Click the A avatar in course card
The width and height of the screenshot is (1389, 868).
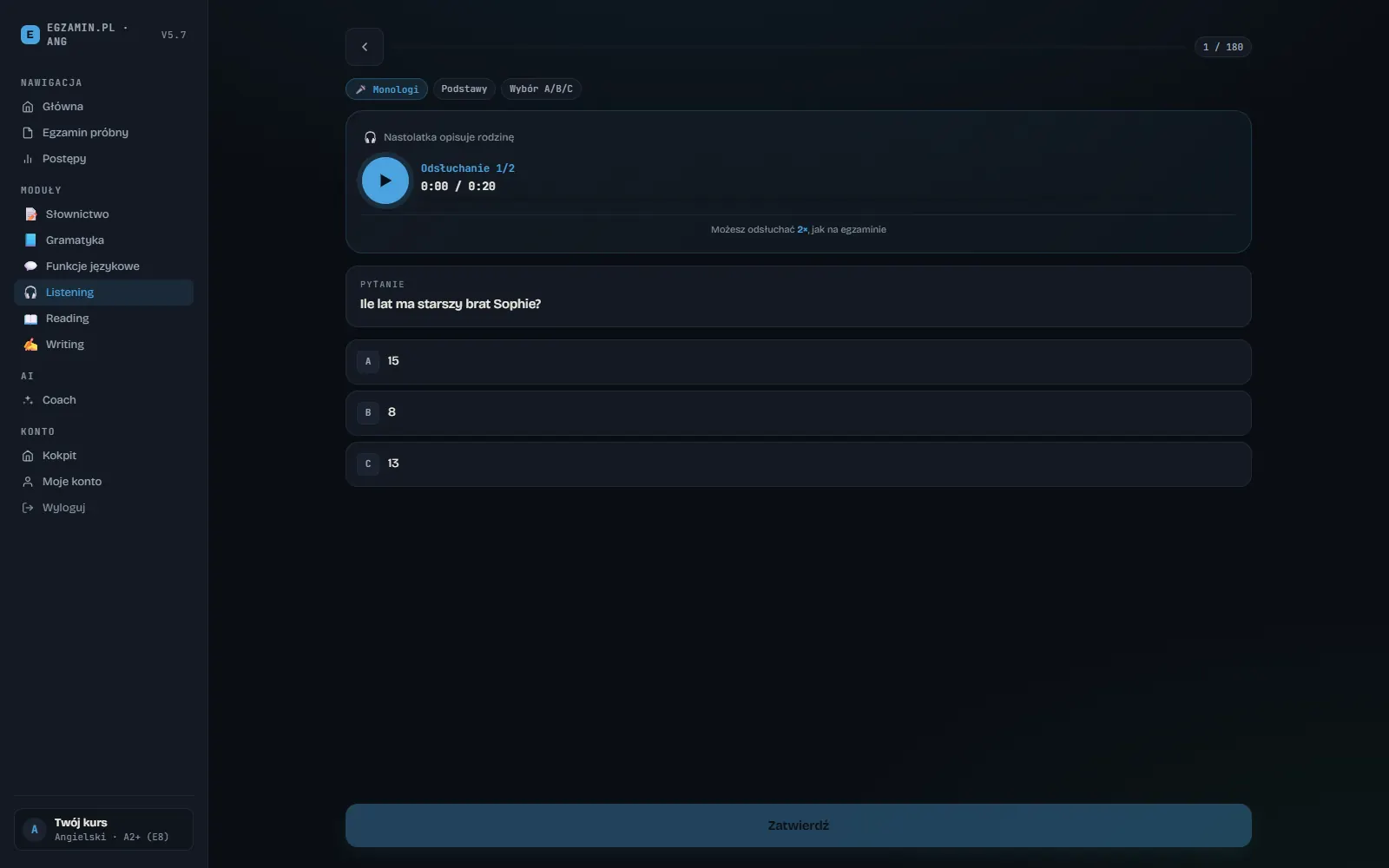coord(35,830)
